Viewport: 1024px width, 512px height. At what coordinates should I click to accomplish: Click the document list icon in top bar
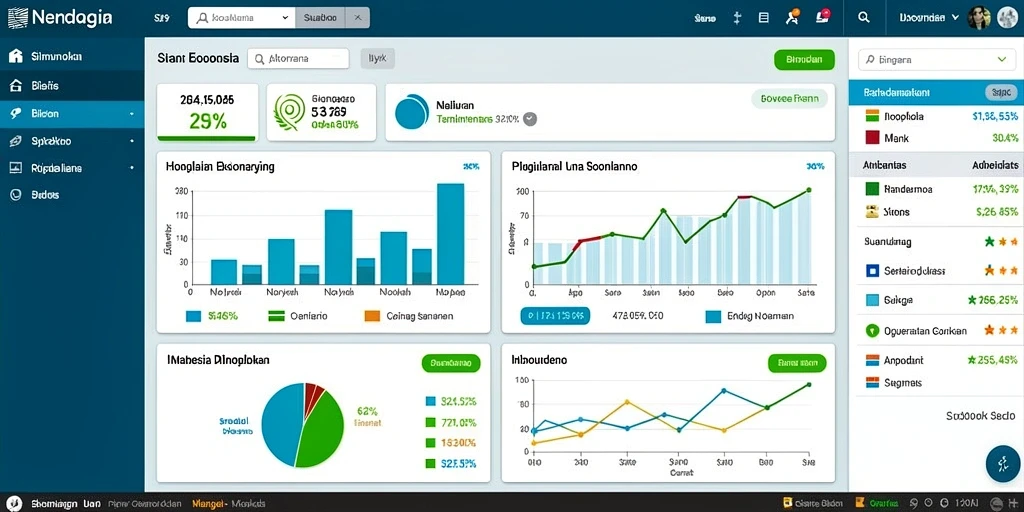coord(763,18)
